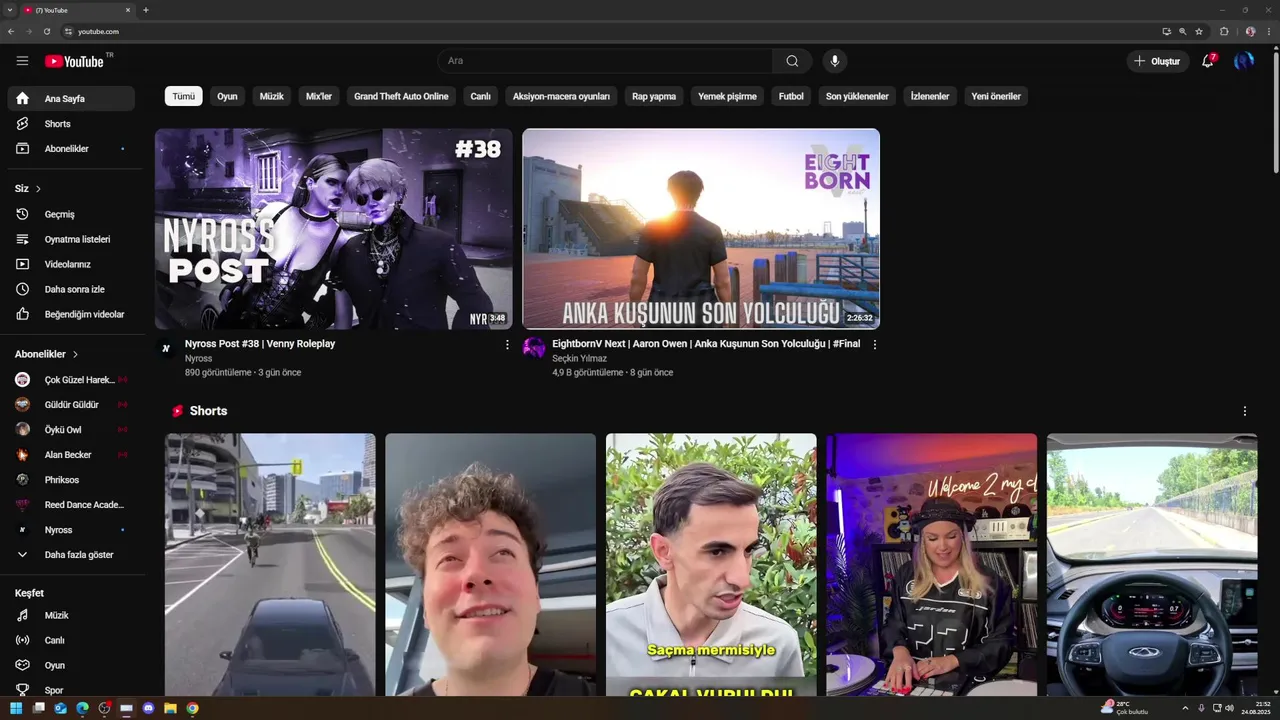Viewport: 1280px width, 720px height.
Task: Open Güldür Güldür subscription channel
Action: tap(71, 405)
